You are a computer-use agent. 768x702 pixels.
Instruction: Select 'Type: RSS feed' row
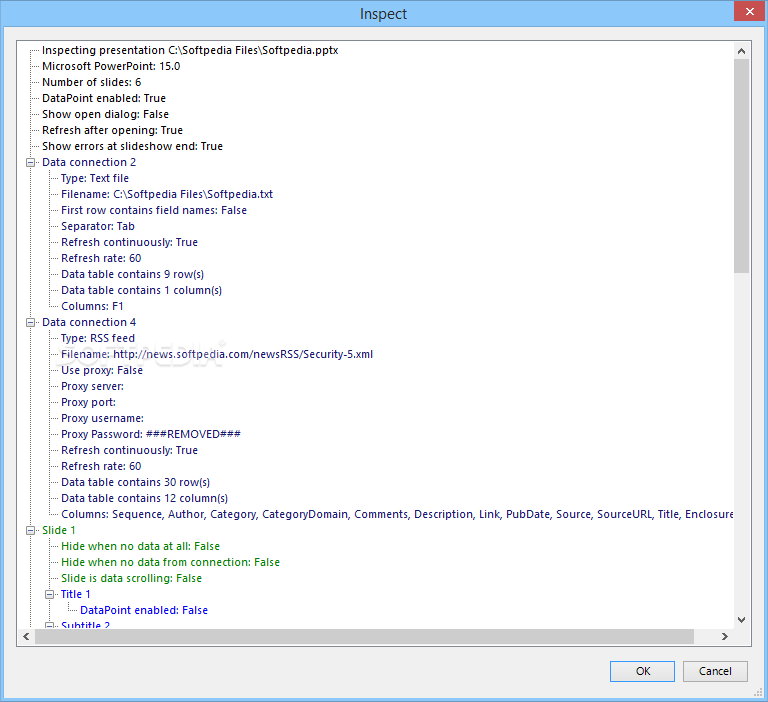pos(98,339)
